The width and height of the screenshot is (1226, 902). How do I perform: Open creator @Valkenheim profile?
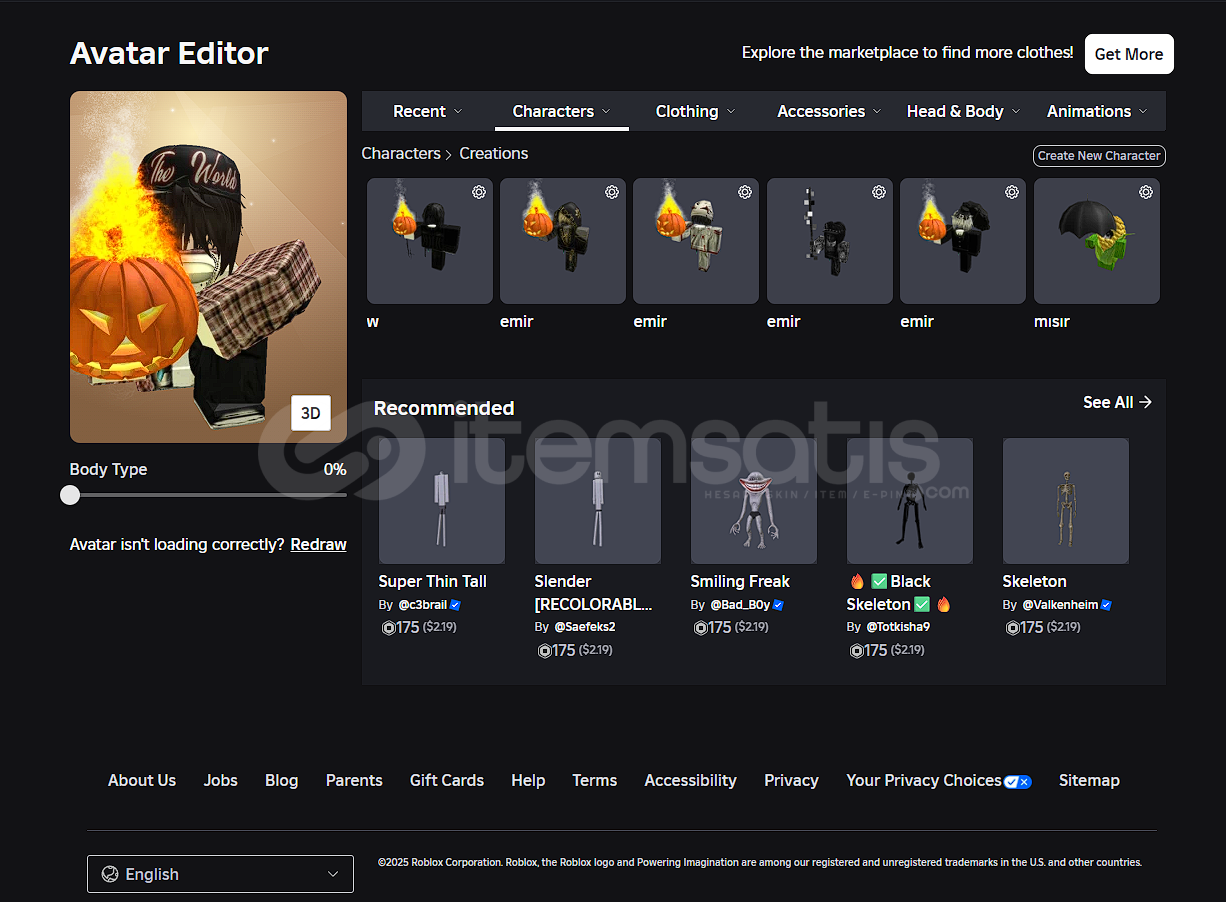pyautogui.click(x=1060, y=605)
